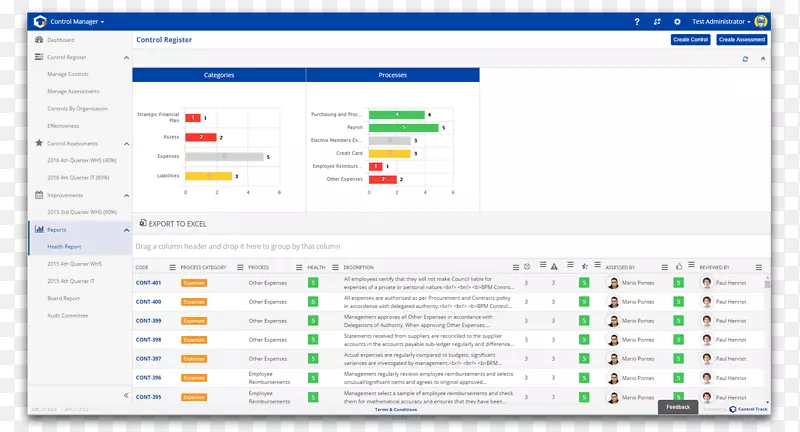The width and height of the screenshot is (800, 432).
Task: Refresh the charts with the refresh icon
Action: (x=745, y=59)
